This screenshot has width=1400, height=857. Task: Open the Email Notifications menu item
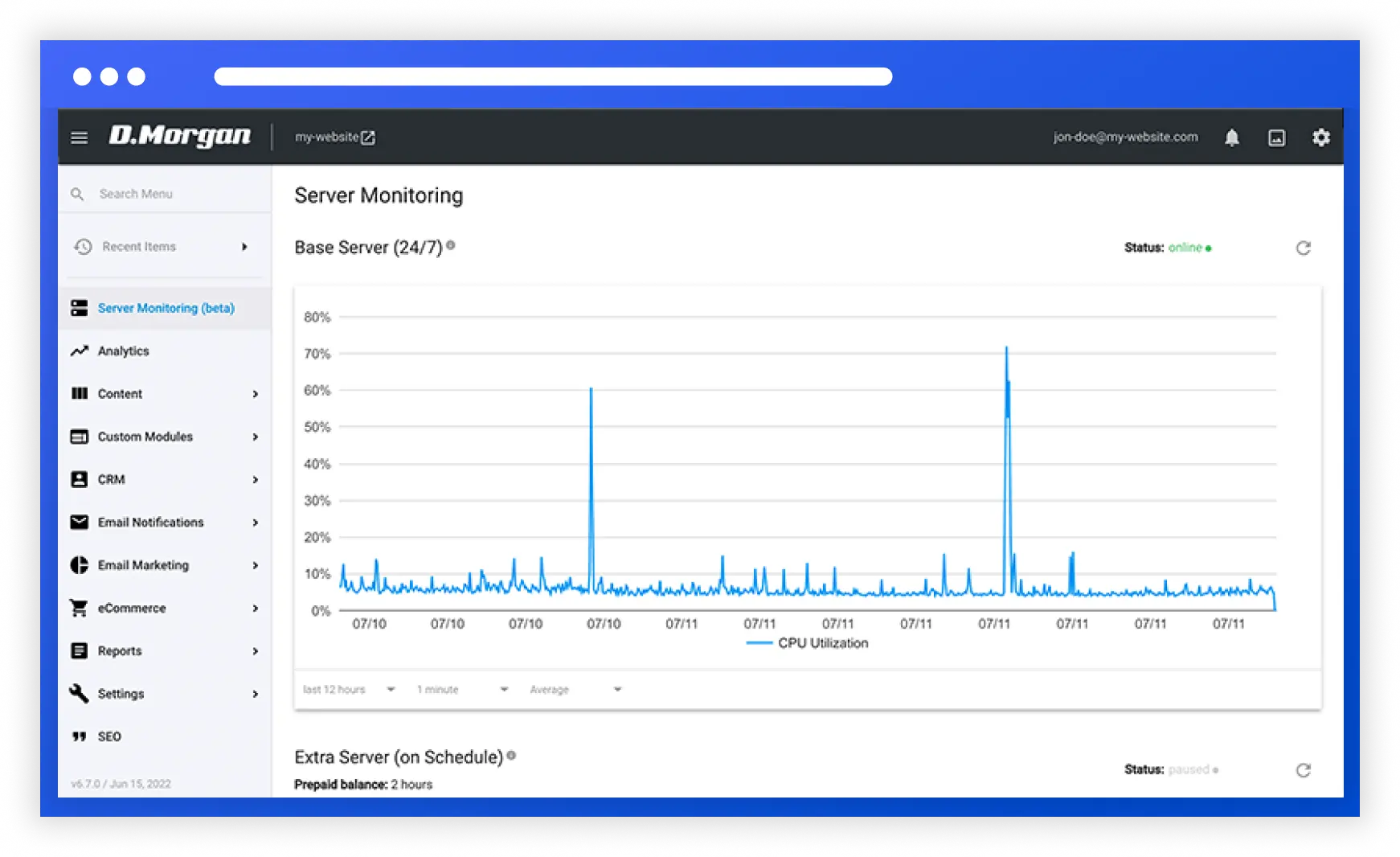165,522
